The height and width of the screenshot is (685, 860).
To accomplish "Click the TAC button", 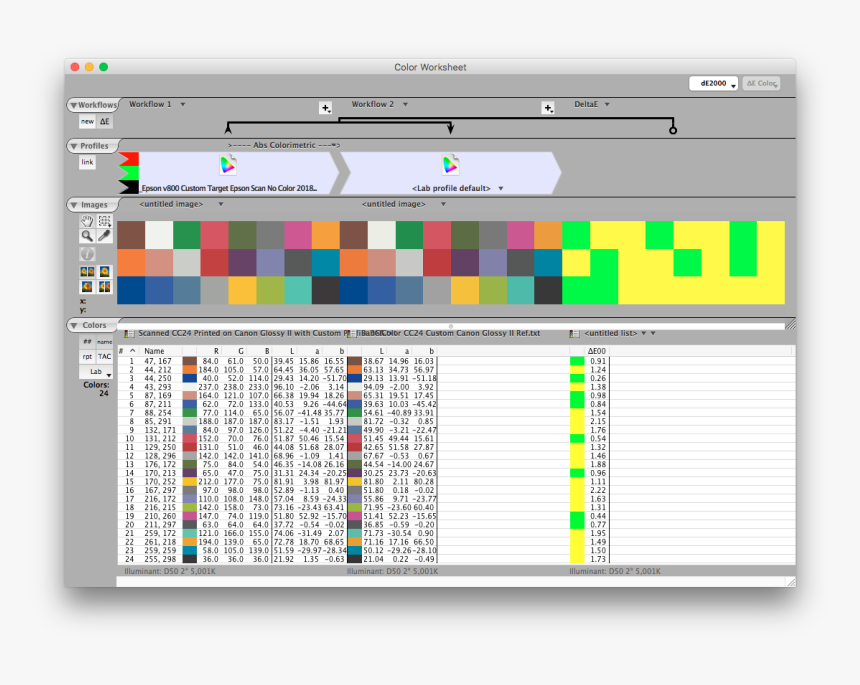I will (x=104, y=356).
